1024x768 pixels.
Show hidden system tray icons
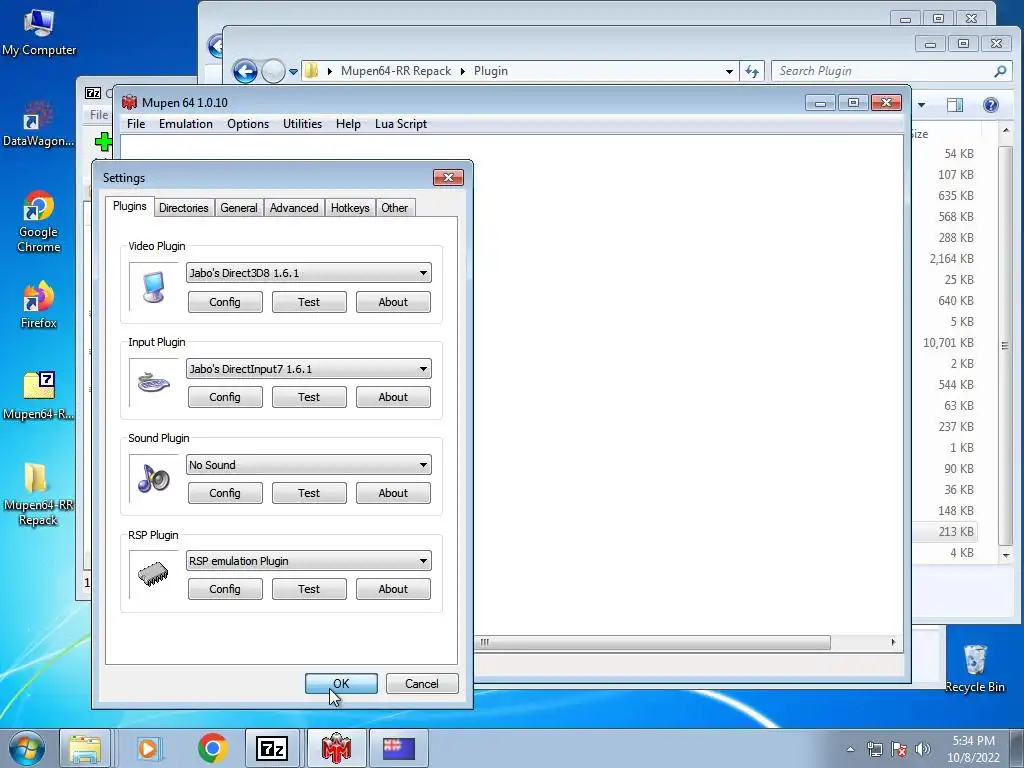click(850, 749)
